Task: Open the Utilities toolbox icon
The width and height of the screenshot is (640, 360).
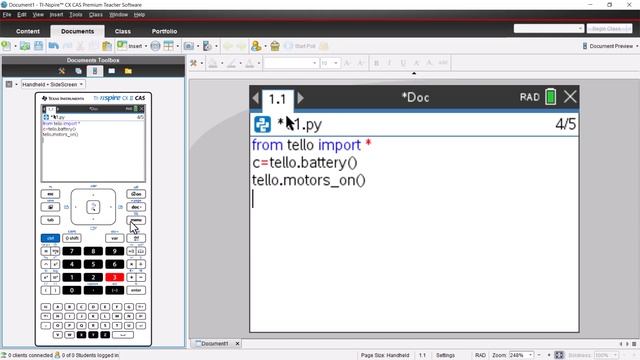Action: [x=111, y=71]
